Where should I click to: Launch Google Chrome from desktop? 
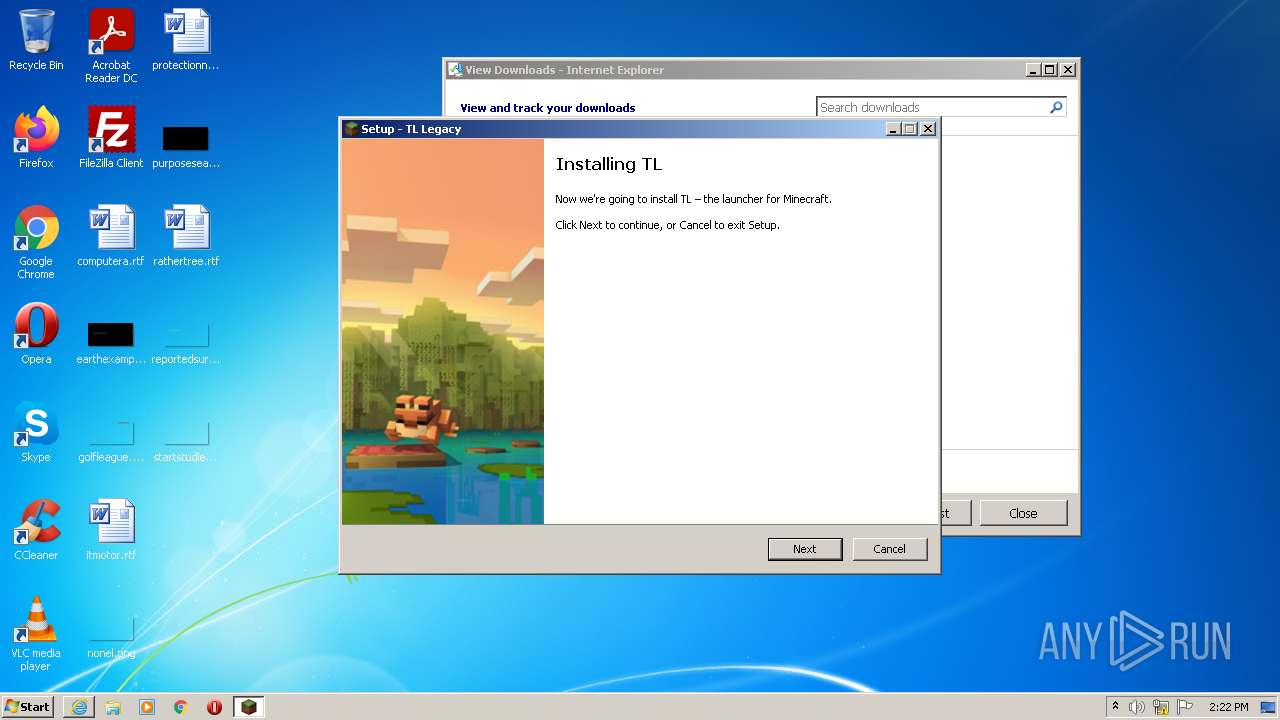36,242
